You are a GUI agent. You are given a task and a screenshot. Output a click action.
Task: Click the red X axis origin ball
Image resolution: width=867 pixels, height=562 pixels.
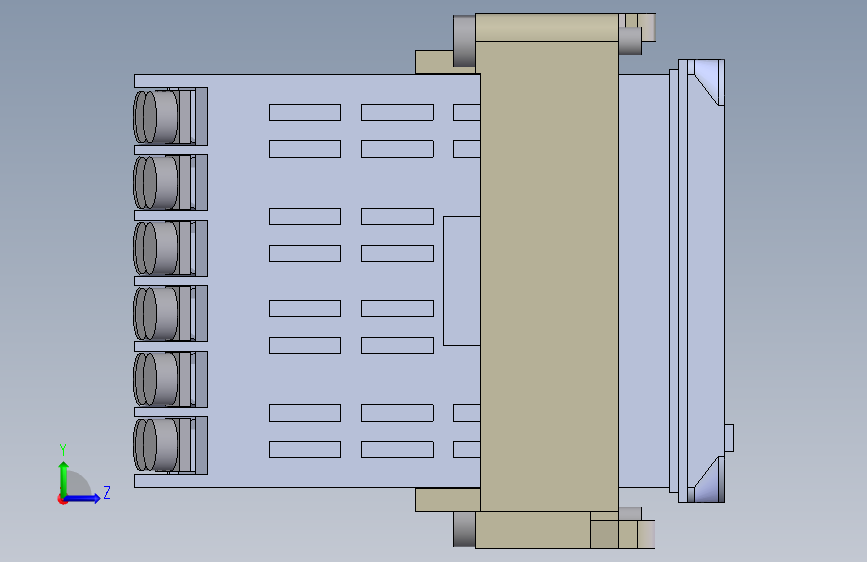62,499
